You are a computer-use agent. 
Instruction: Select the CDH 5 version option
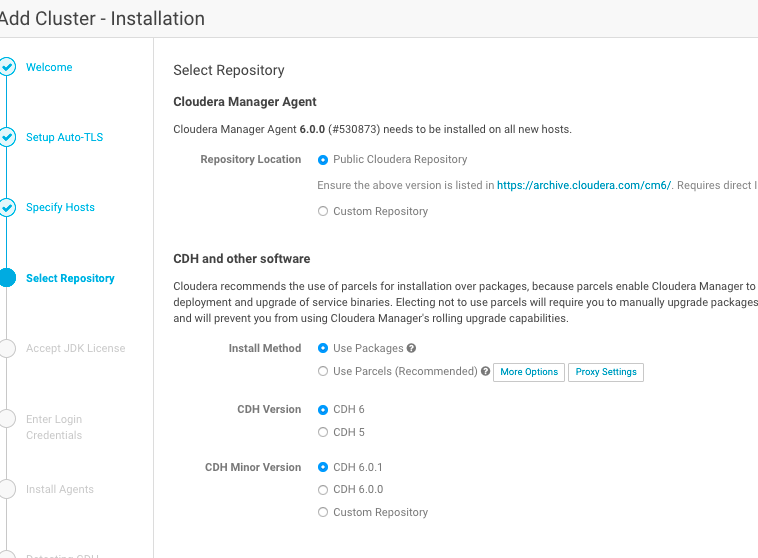(x=323, y=433)
